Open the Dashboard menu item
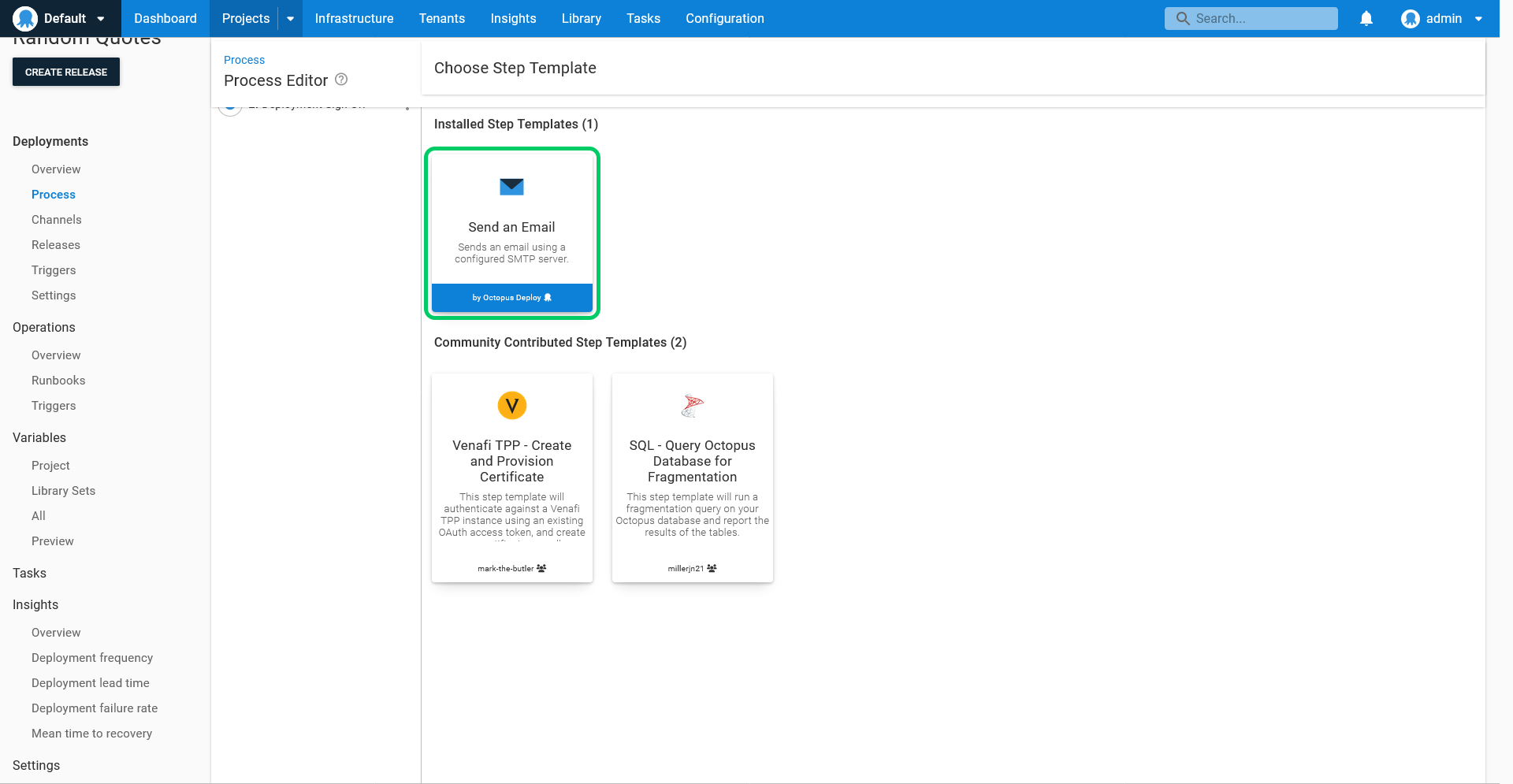Viewport: 1513px width, 784px height. pos(165,18)
